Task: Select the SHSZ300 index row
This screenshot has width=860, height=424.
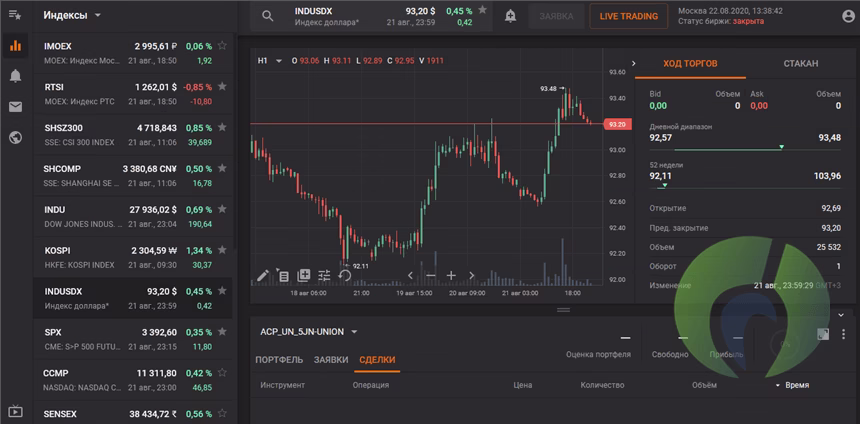Action: tap(133, 135)
